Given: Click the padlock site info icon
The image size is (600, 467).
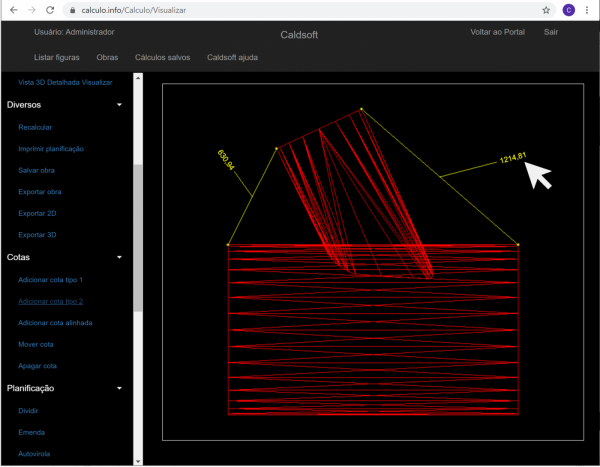Looking at the screenshot, I should (71, 10).
